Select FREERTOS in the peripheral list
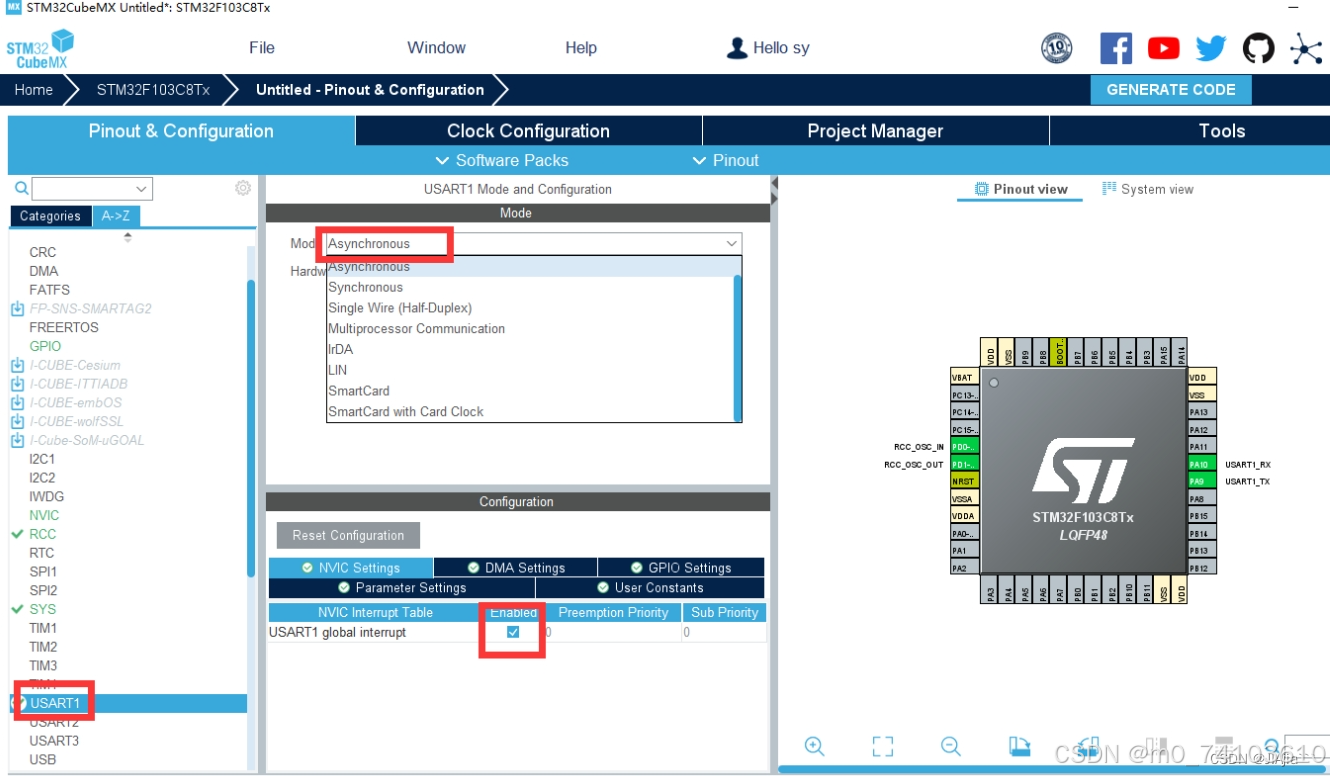 click(64, 327)
